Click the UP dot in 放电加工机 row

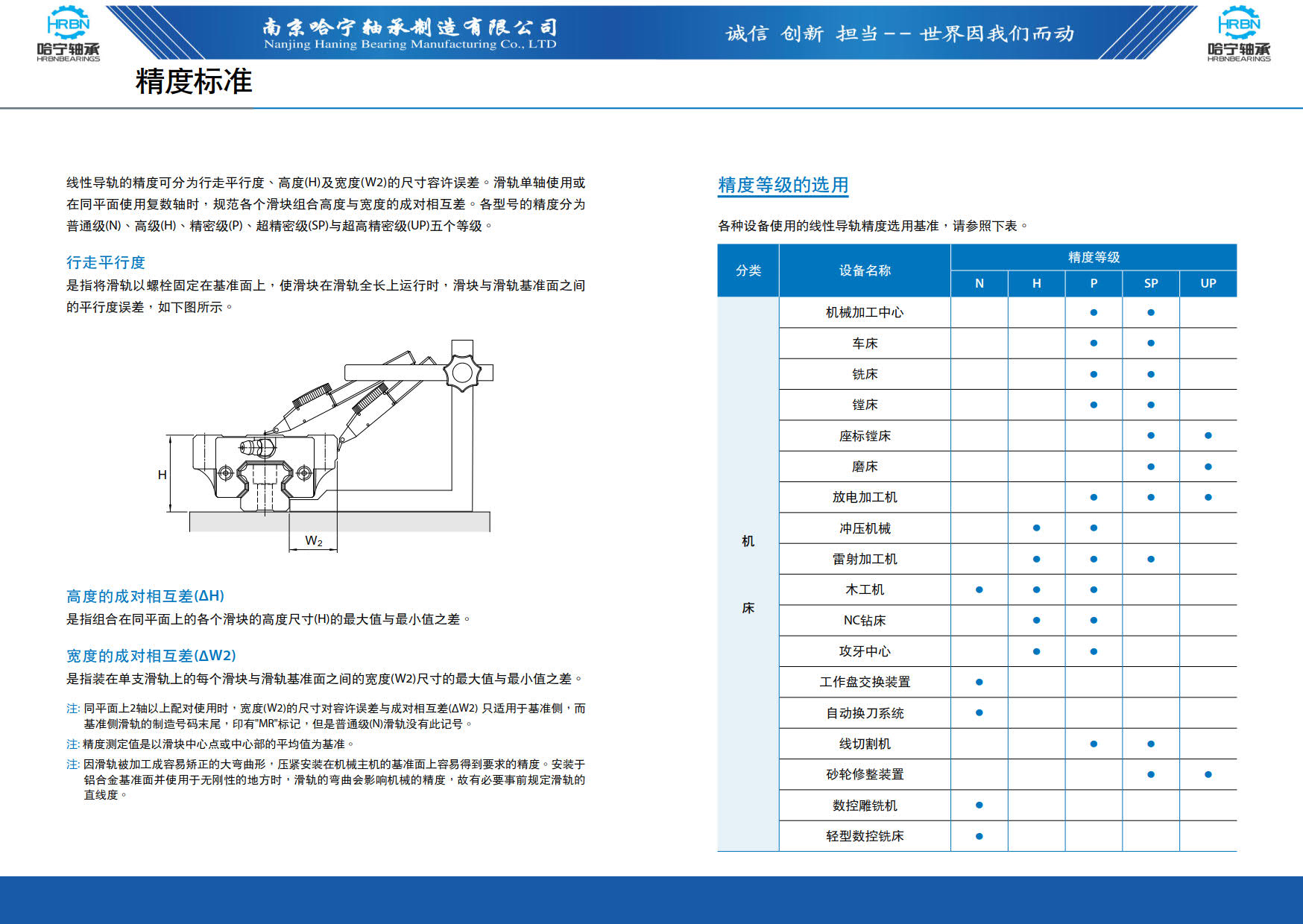(x=1208, y=497)
